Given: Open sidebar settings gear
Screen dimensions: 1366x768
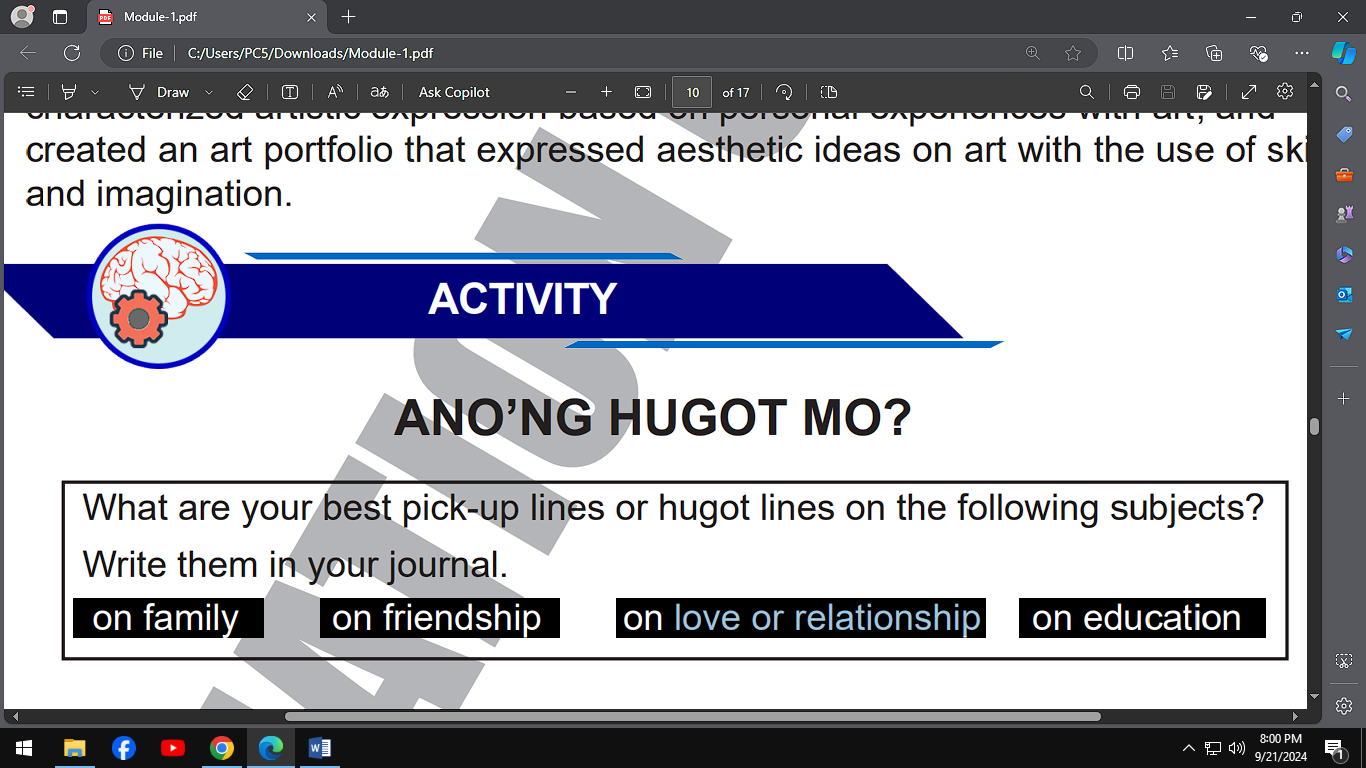Looking at the screenshot, I should tap(1343, 705).
